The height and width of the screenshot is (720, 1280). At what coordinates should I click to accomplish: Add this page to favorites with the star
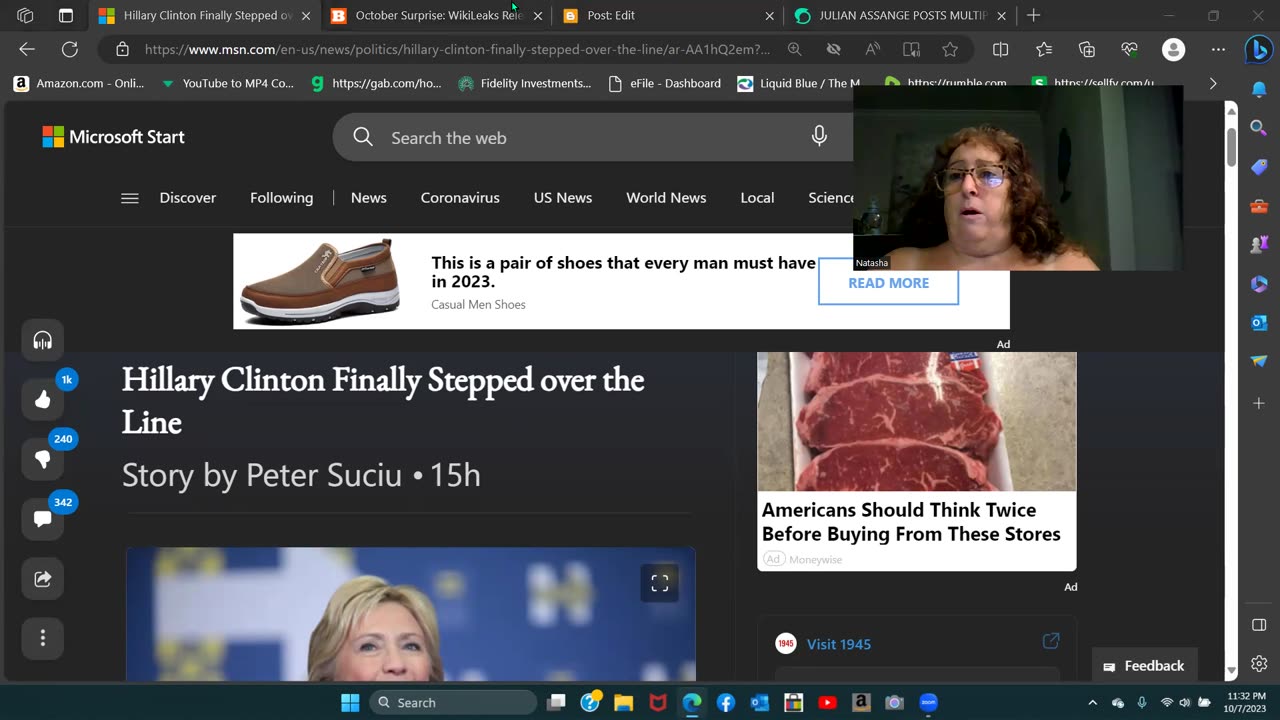click(x=950, y=49)
